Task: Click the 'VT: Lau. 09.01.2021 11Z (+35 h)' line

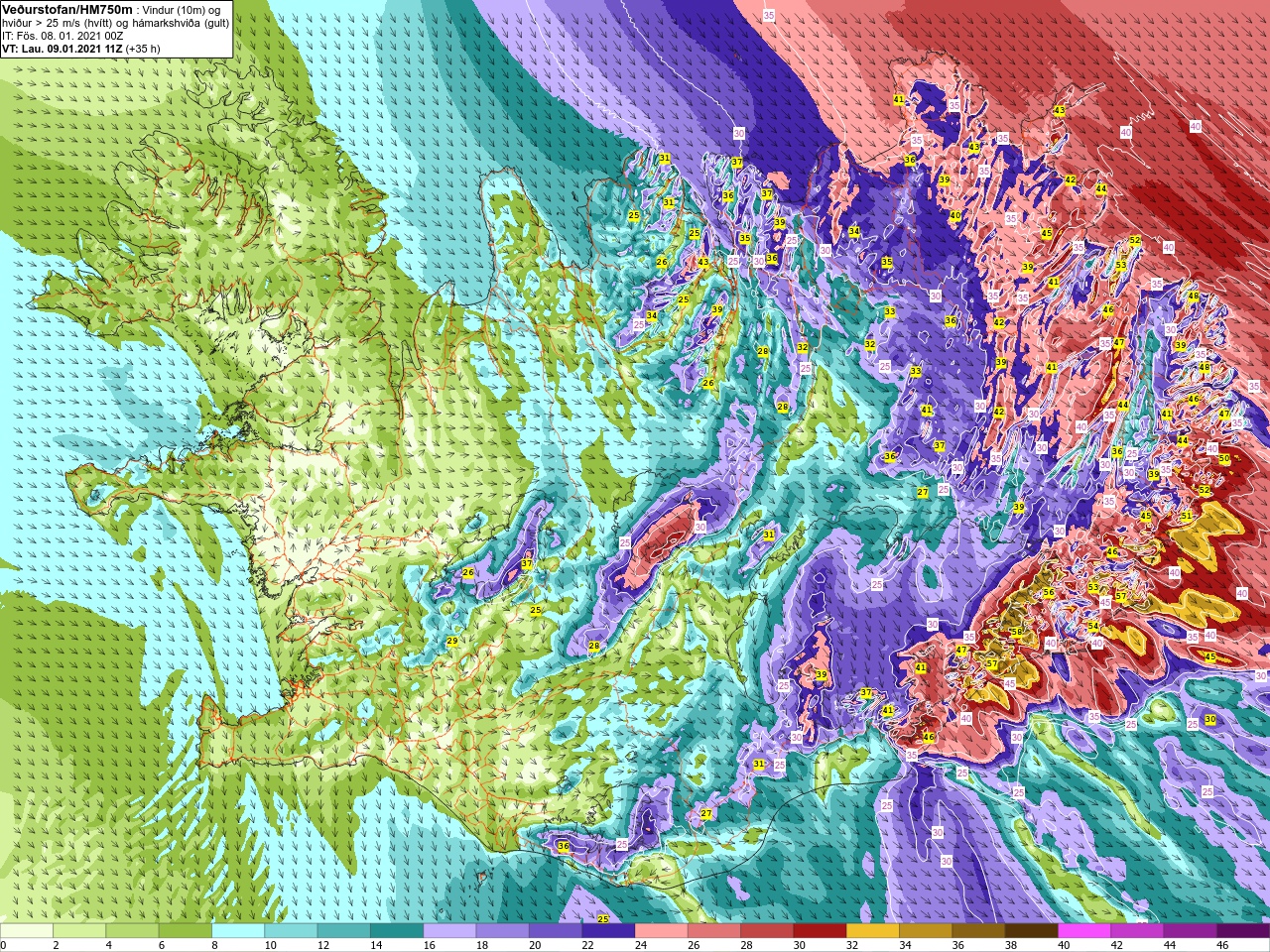Action: tap(80, 48)
